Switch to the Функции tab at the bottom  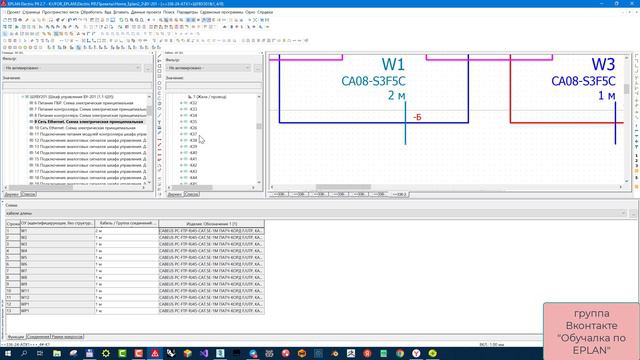click(x=16, y=337)
